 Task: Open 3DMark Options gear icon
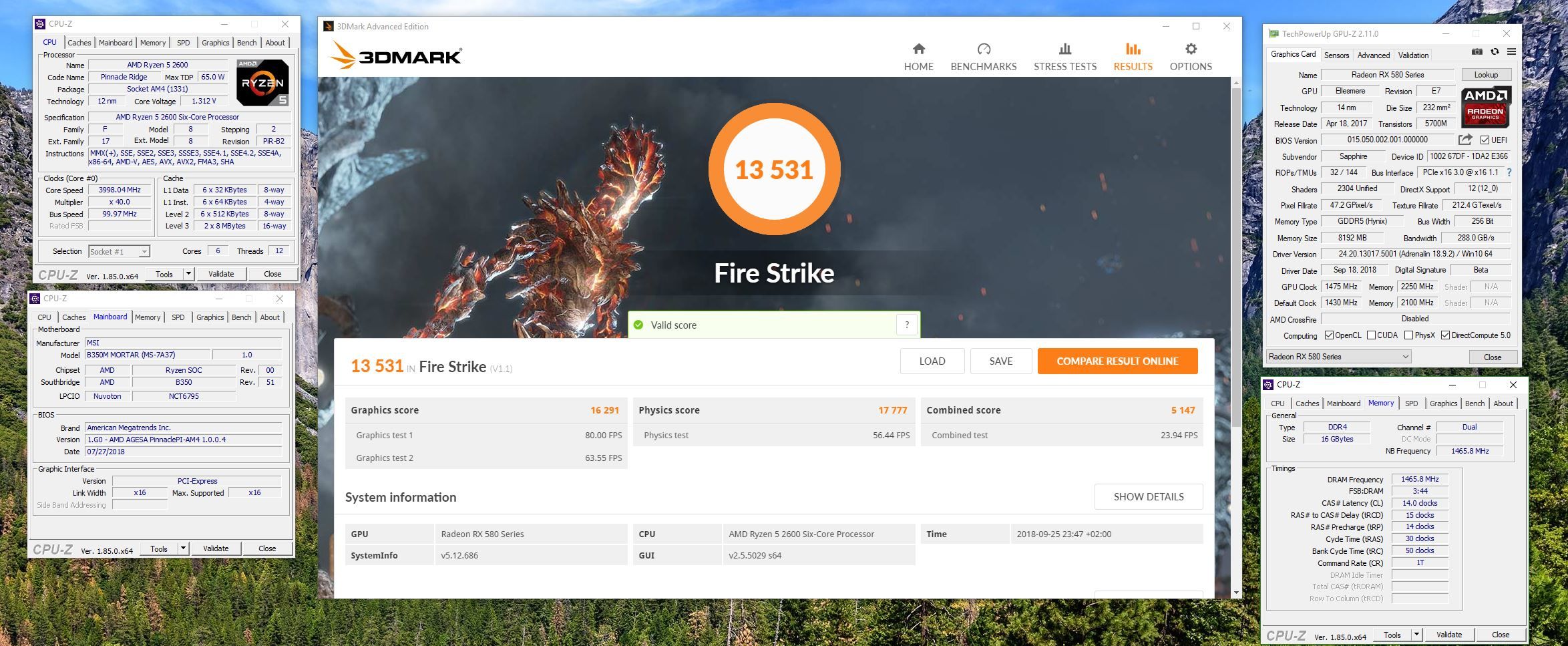(x=1191, y=49)
